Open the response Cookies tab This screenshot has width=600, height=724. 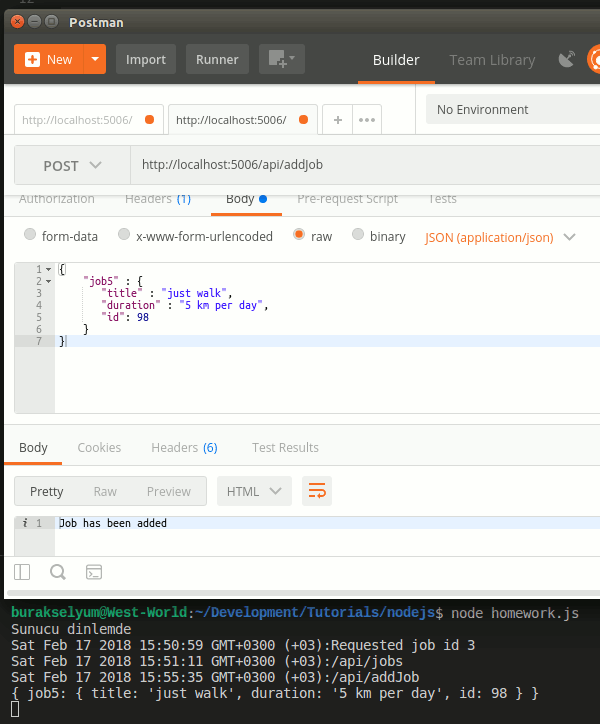(99, 447)
